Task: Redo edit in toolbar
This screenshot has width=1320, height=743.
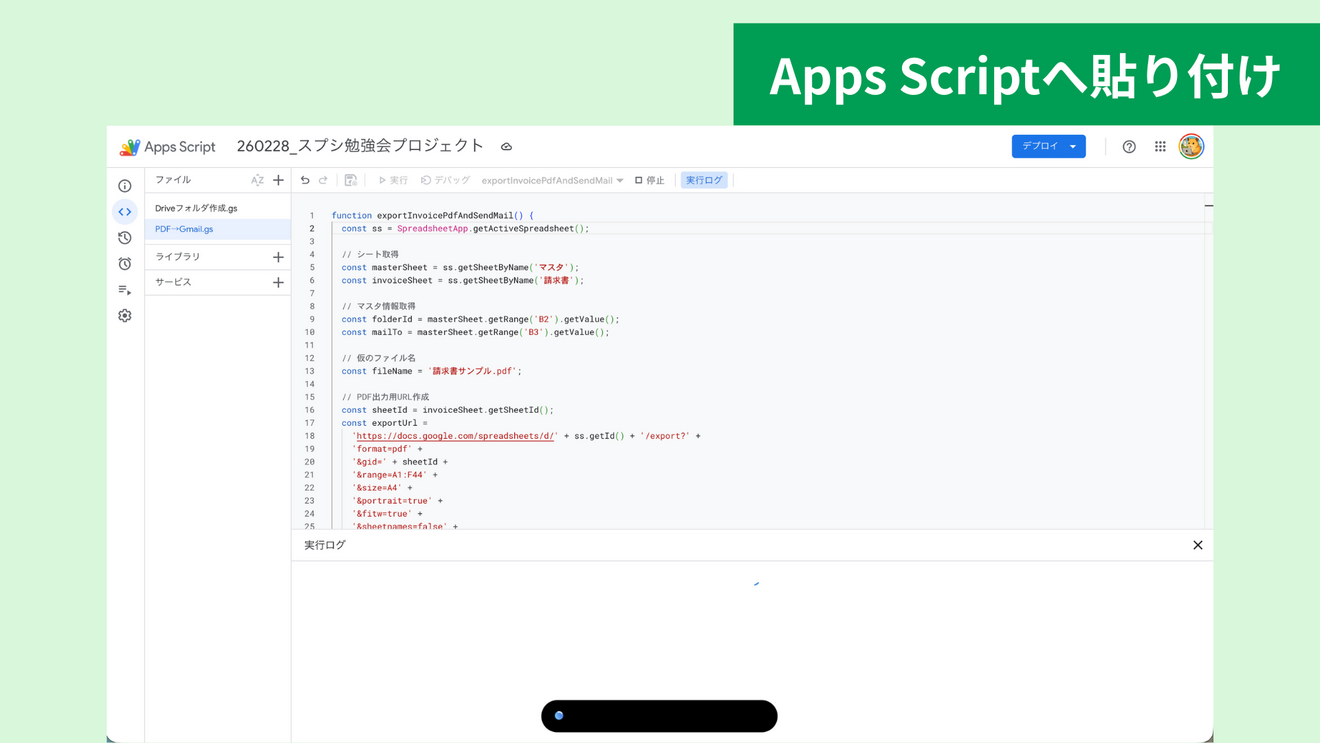Action: click(323, 180)
